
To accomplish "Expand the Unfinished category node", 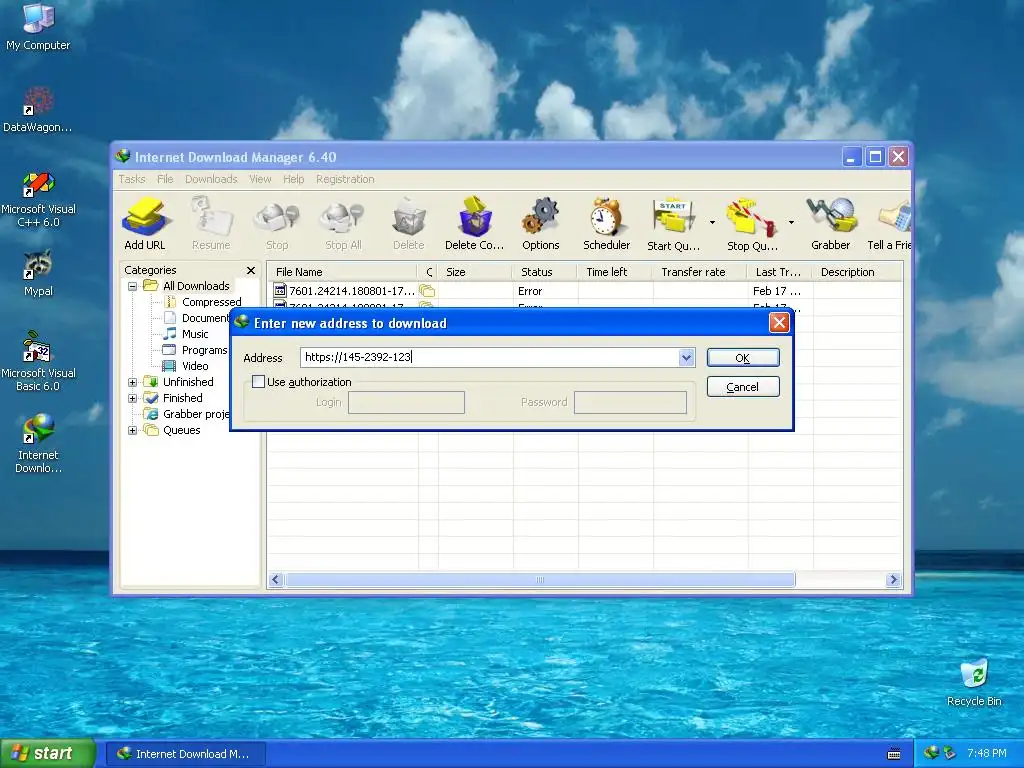I will click(x=133, y=382).
